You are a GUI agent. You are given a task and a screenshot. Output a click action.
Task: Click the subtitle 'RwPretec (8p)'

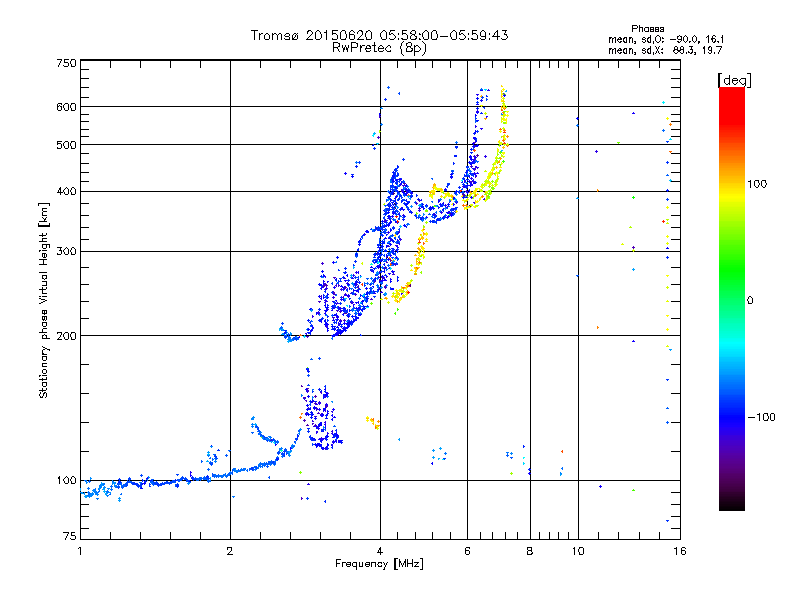coord(379,48)
